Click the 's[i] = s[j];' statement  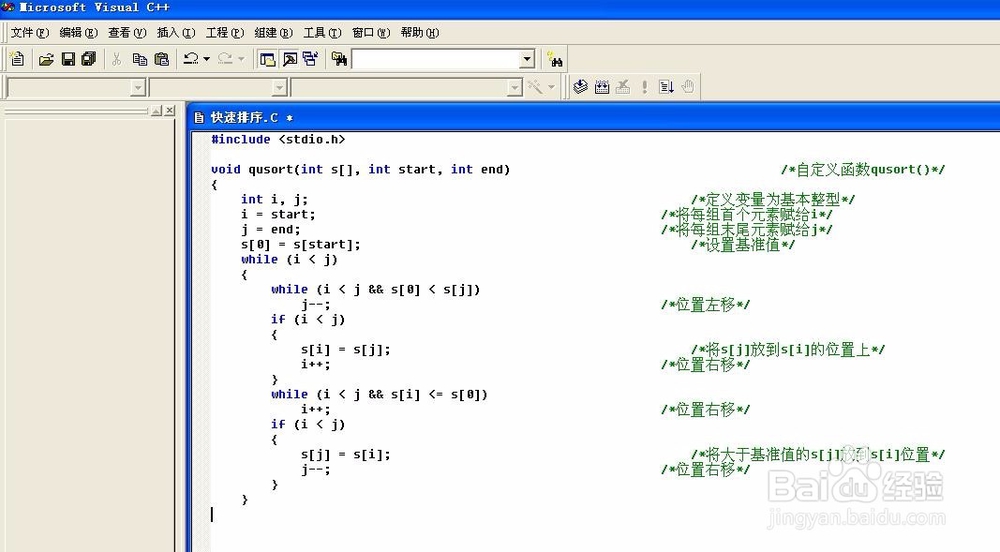tap(346, 349)
